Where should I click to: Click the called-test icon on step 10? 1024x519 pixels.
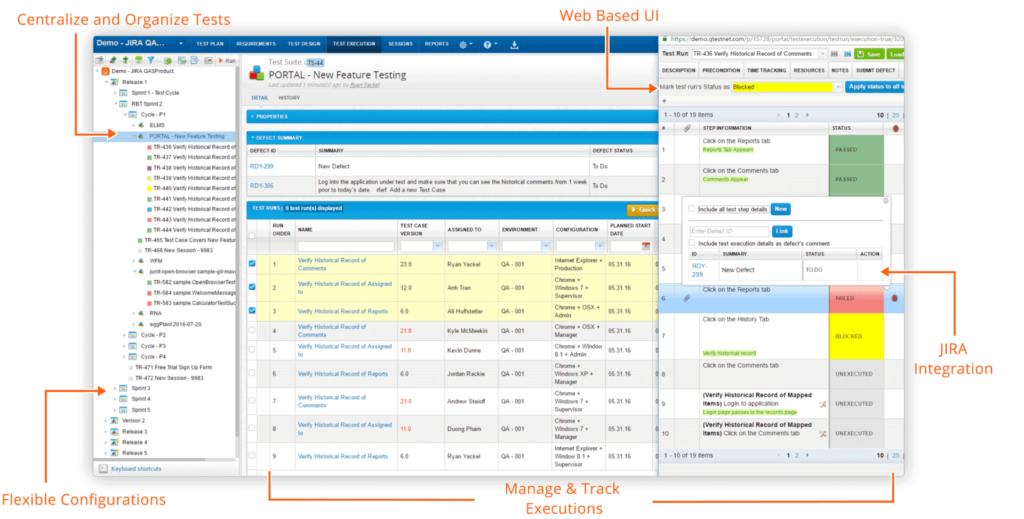[822, 433]
